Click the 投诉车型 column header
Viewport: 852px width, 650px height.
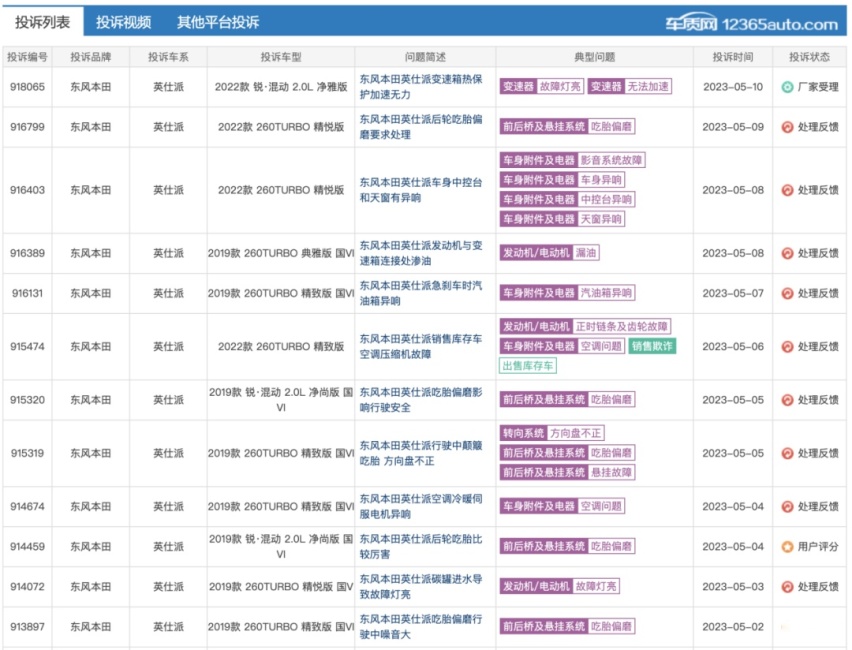click(x=281, y=57)
